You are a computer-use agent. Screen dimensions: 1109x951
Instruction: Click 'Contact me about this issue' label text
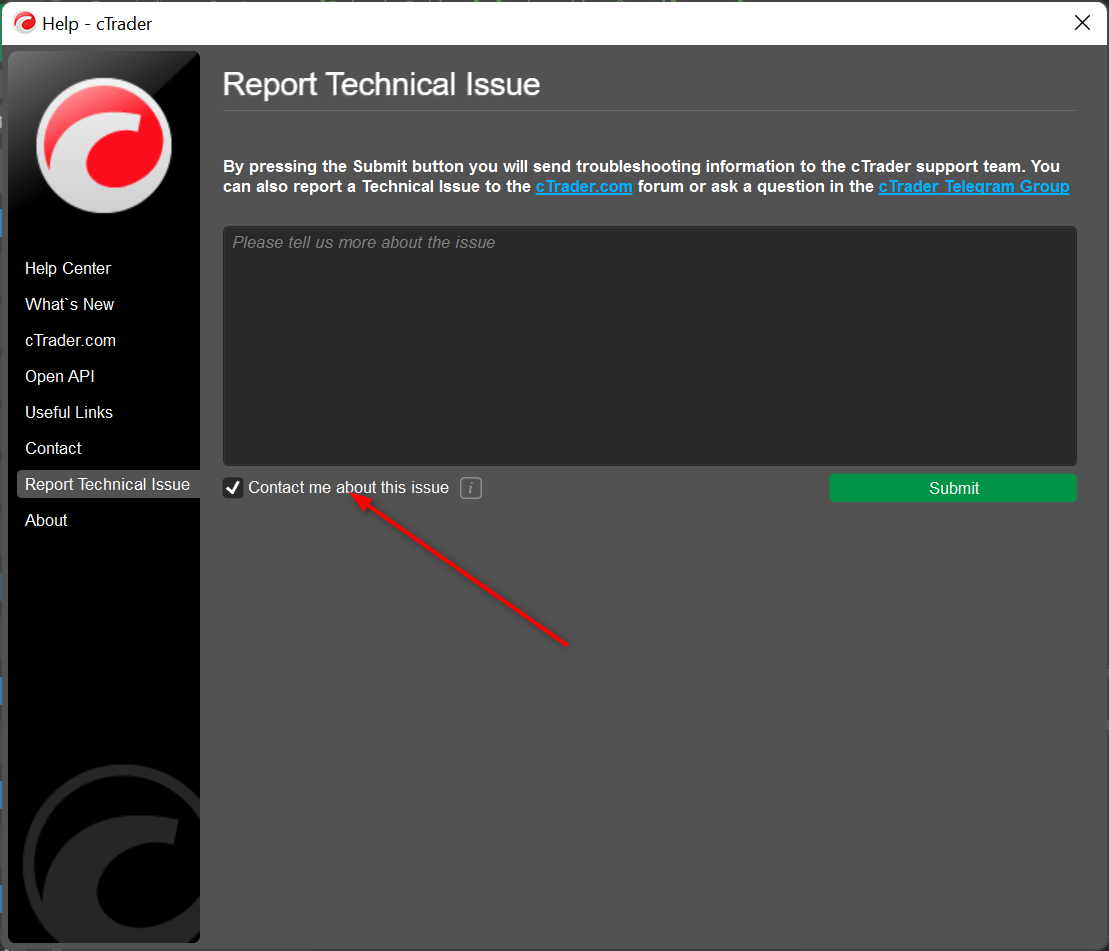coord(348,488)
